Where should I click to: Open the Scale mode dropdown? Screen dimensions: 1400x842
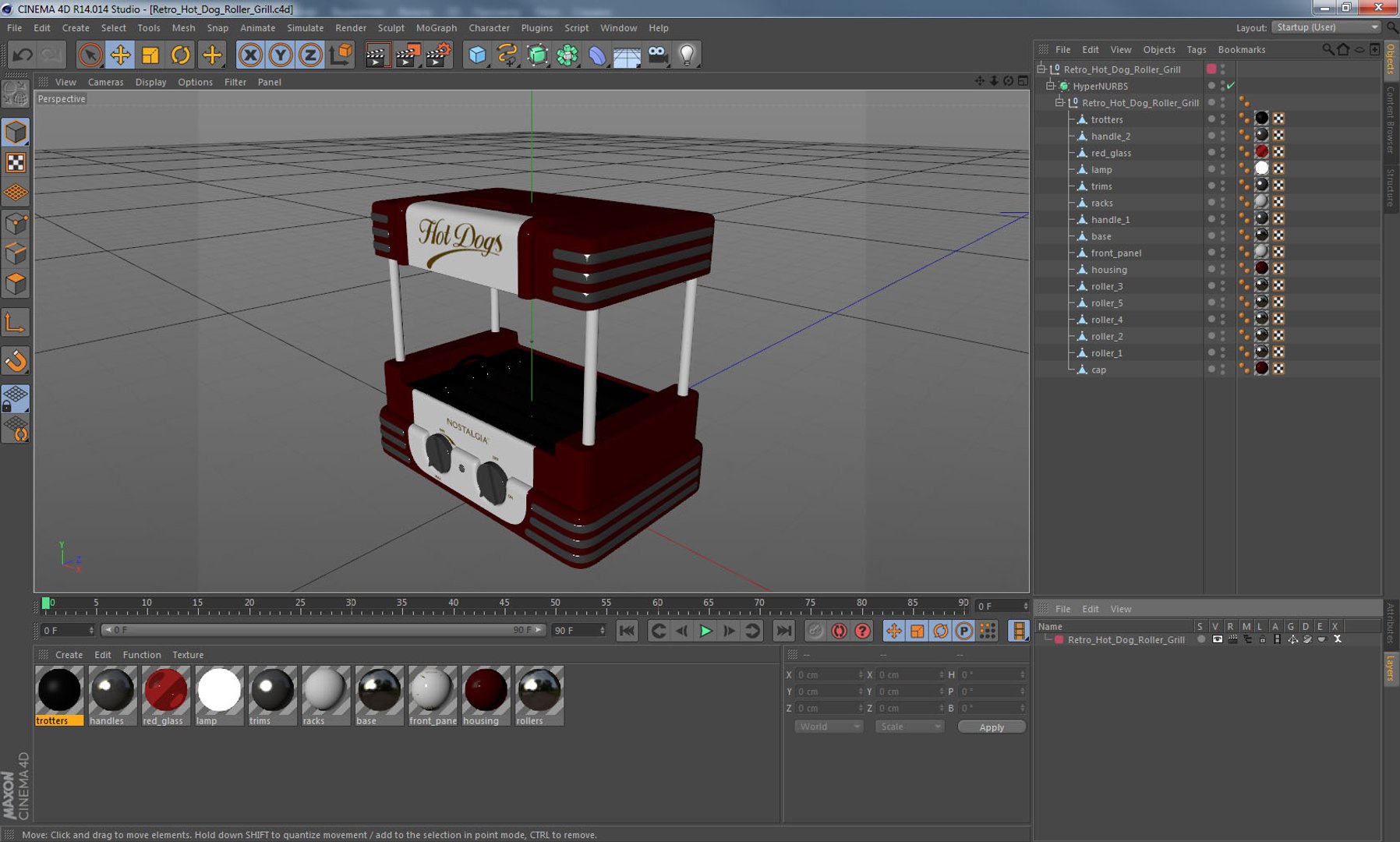(x=909, y=727)
